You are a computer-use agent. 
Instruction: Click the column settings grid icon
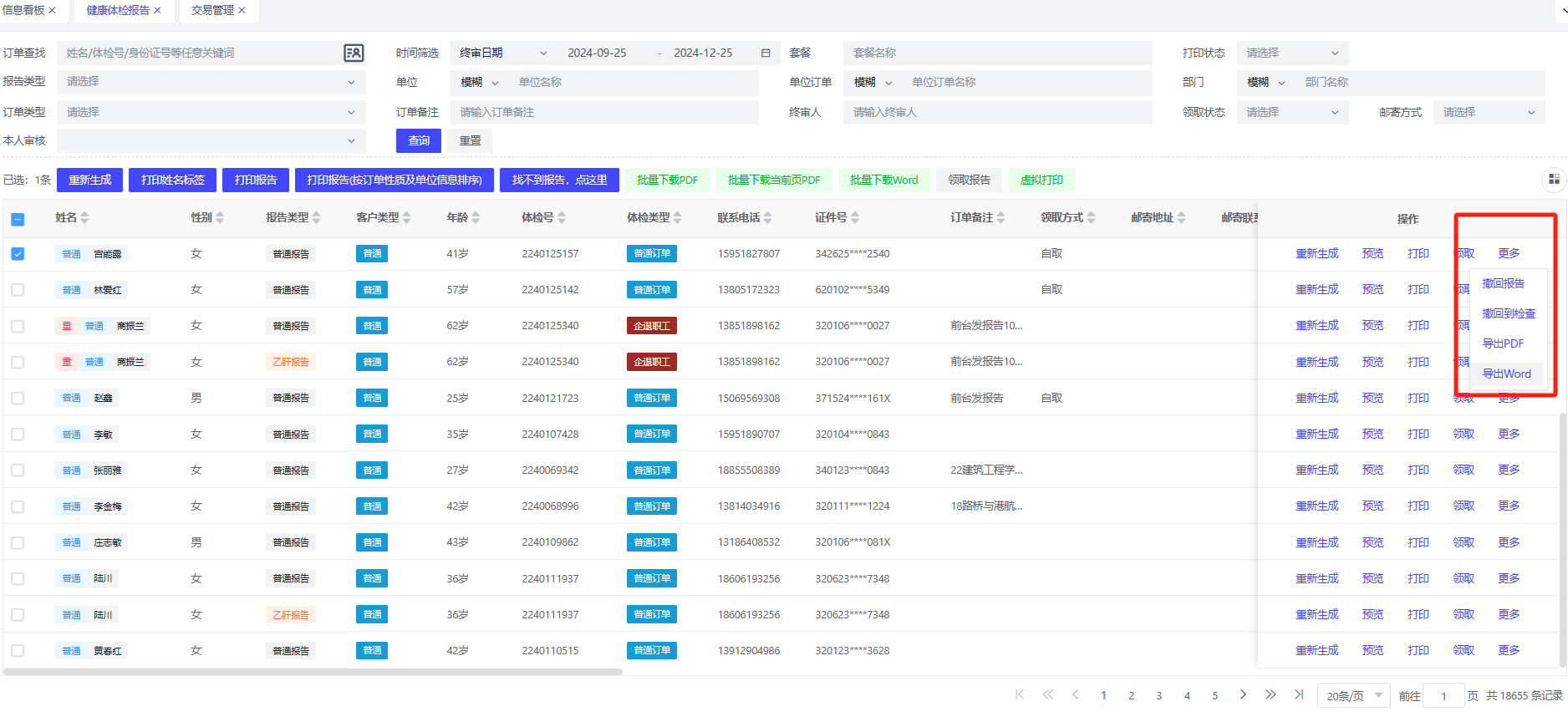(1554, 180)
